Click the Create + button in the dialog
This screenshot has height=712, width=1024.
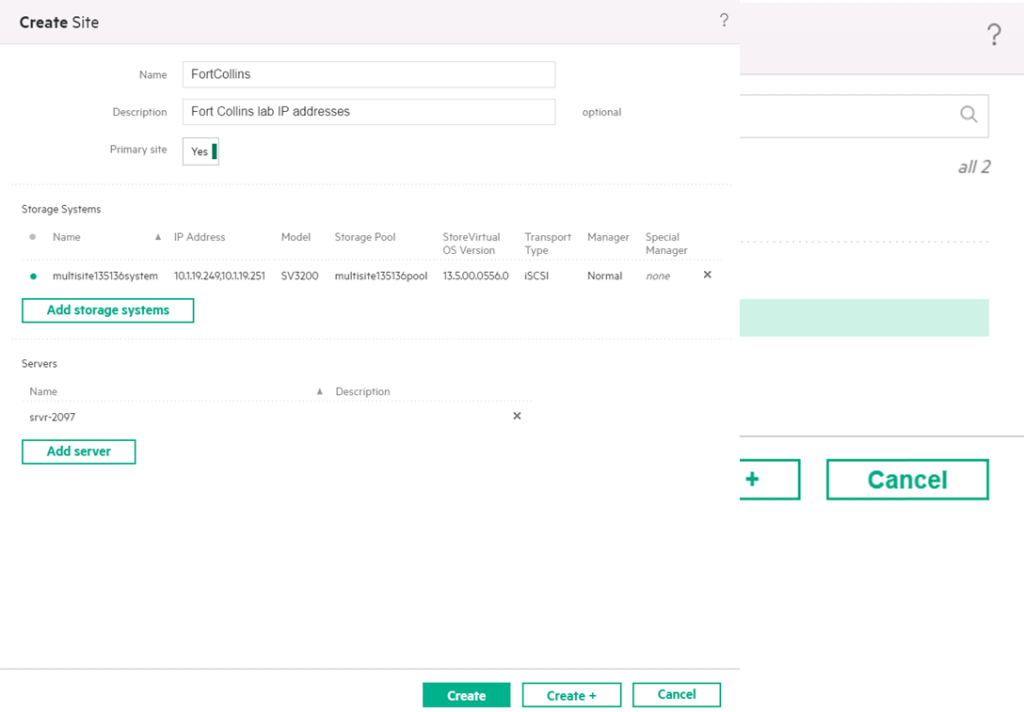tap(571, 695)
